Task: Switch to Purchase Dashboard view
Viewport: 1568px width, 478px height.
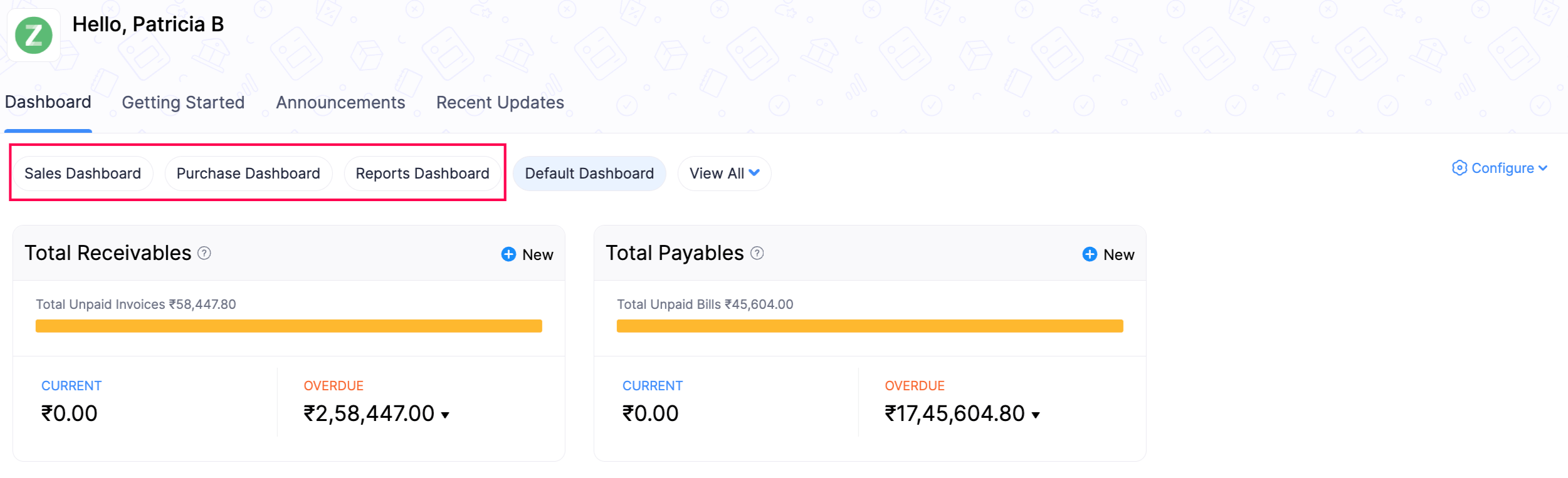Action: (x=248, y=174)
